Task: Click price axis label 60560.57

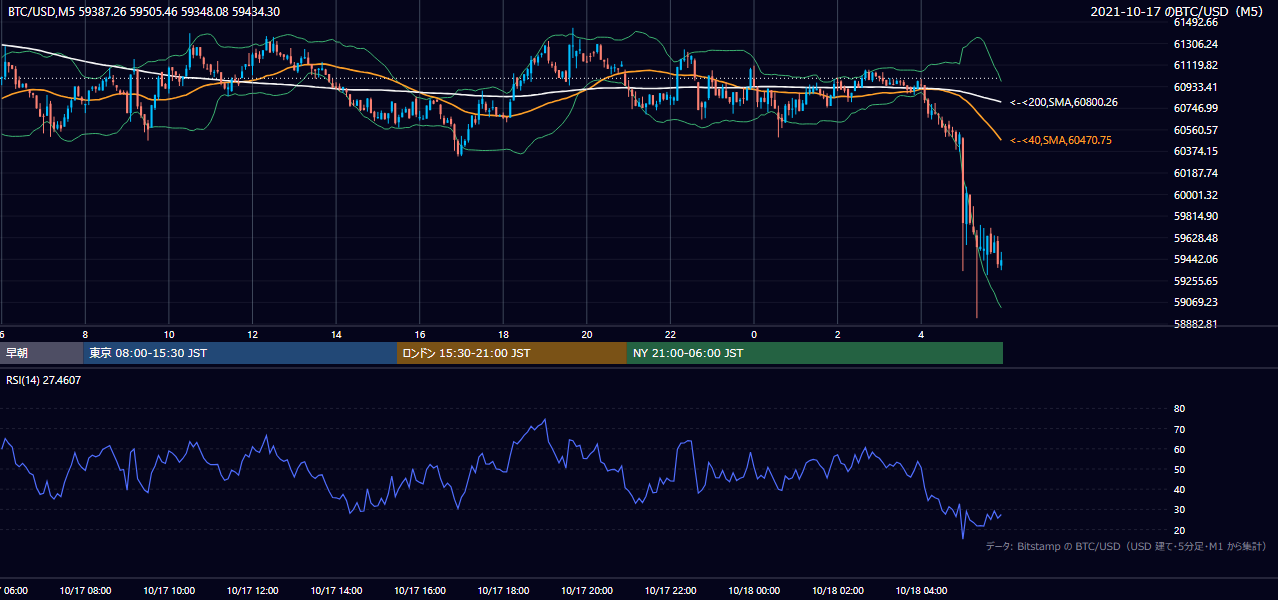Action: tap(1195, 130)
